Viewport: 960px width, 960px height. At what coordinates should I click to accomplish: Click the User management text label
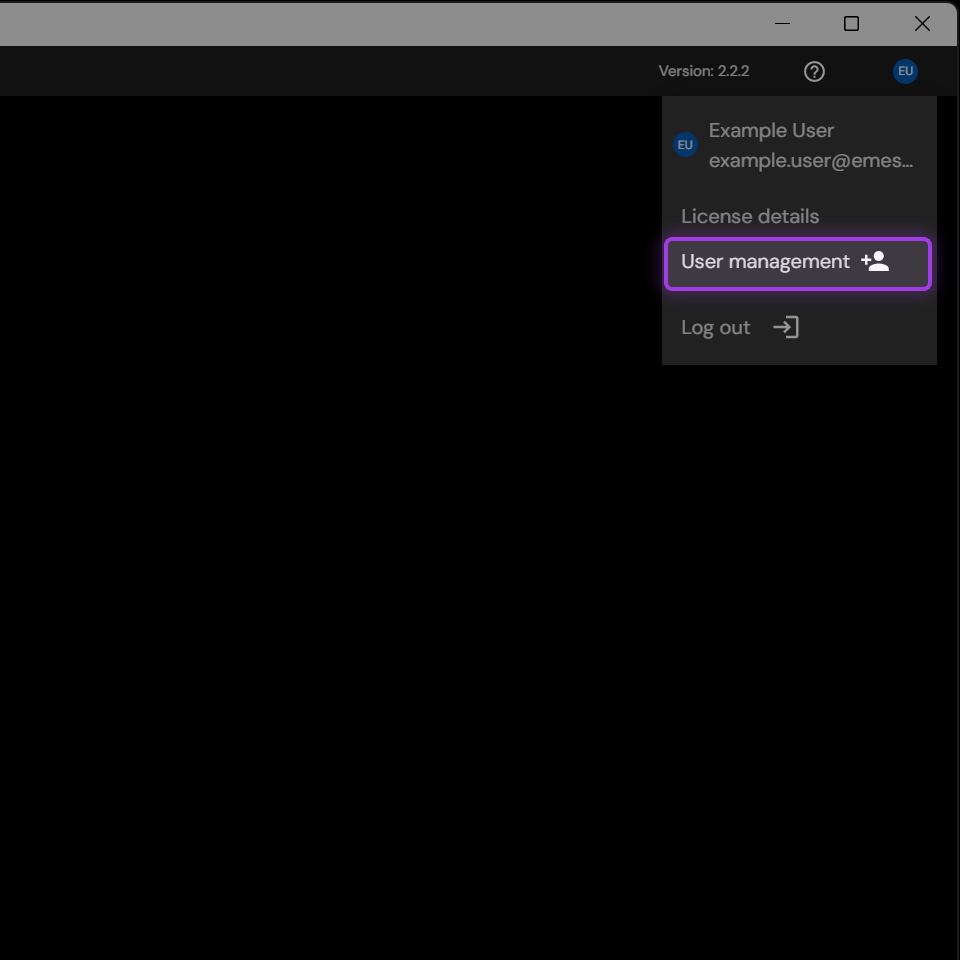[x=765, y=261]
